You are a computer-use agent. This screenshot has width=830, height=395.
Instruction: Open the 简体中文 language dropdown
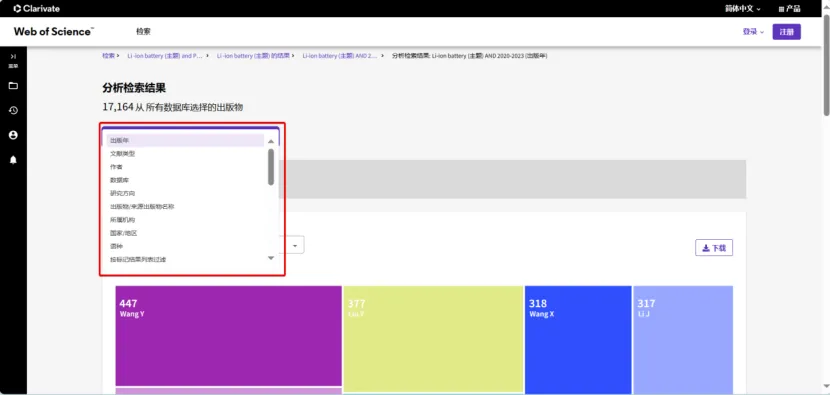pyautogui.click(x=743, y=9)
